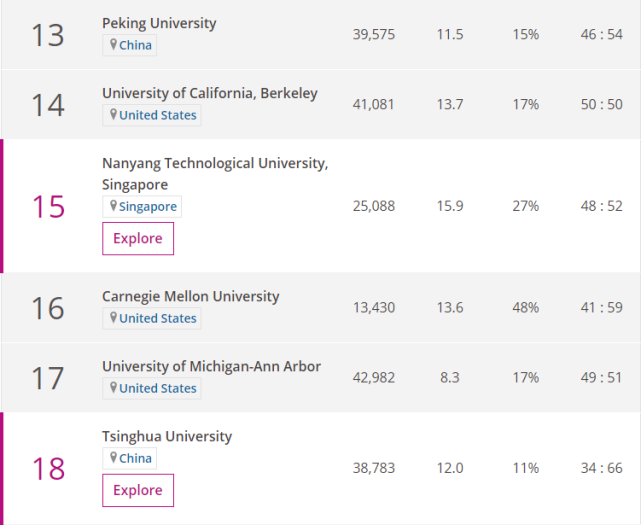Select the Singapore country tag
This screenshot has height=525, width=641.
pyautogui.click(x=148, y=206)
